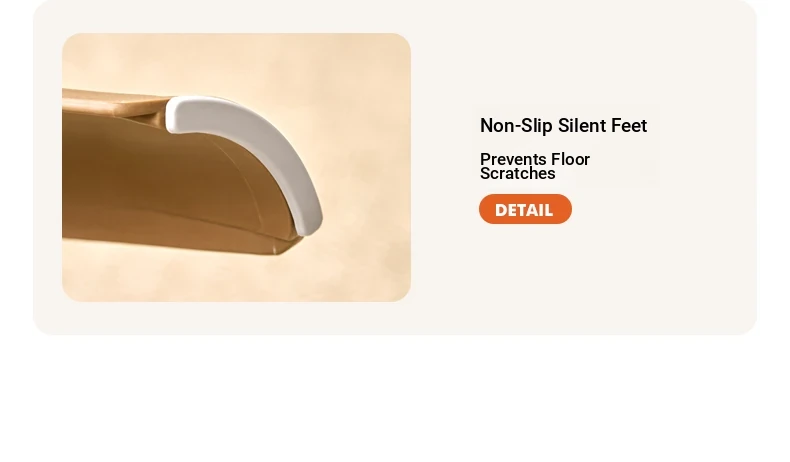Click the empty white area below the card
Image resolution: width=790 pixels, height=462 pixels.
(x=395, y=398)
